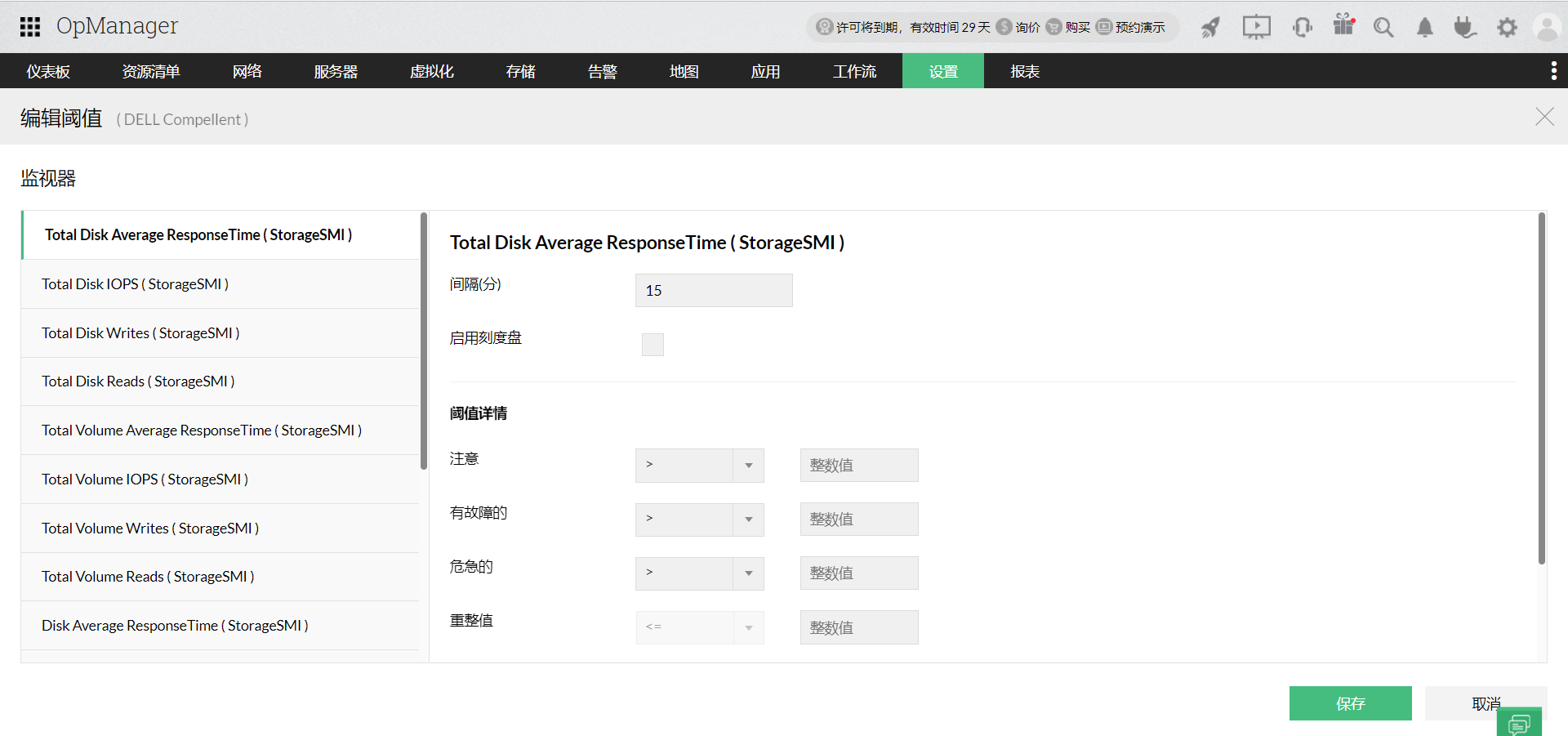Switch to the 存储 menu tab
Viewport: 1568px width, 736px height.
click(519, 71)
